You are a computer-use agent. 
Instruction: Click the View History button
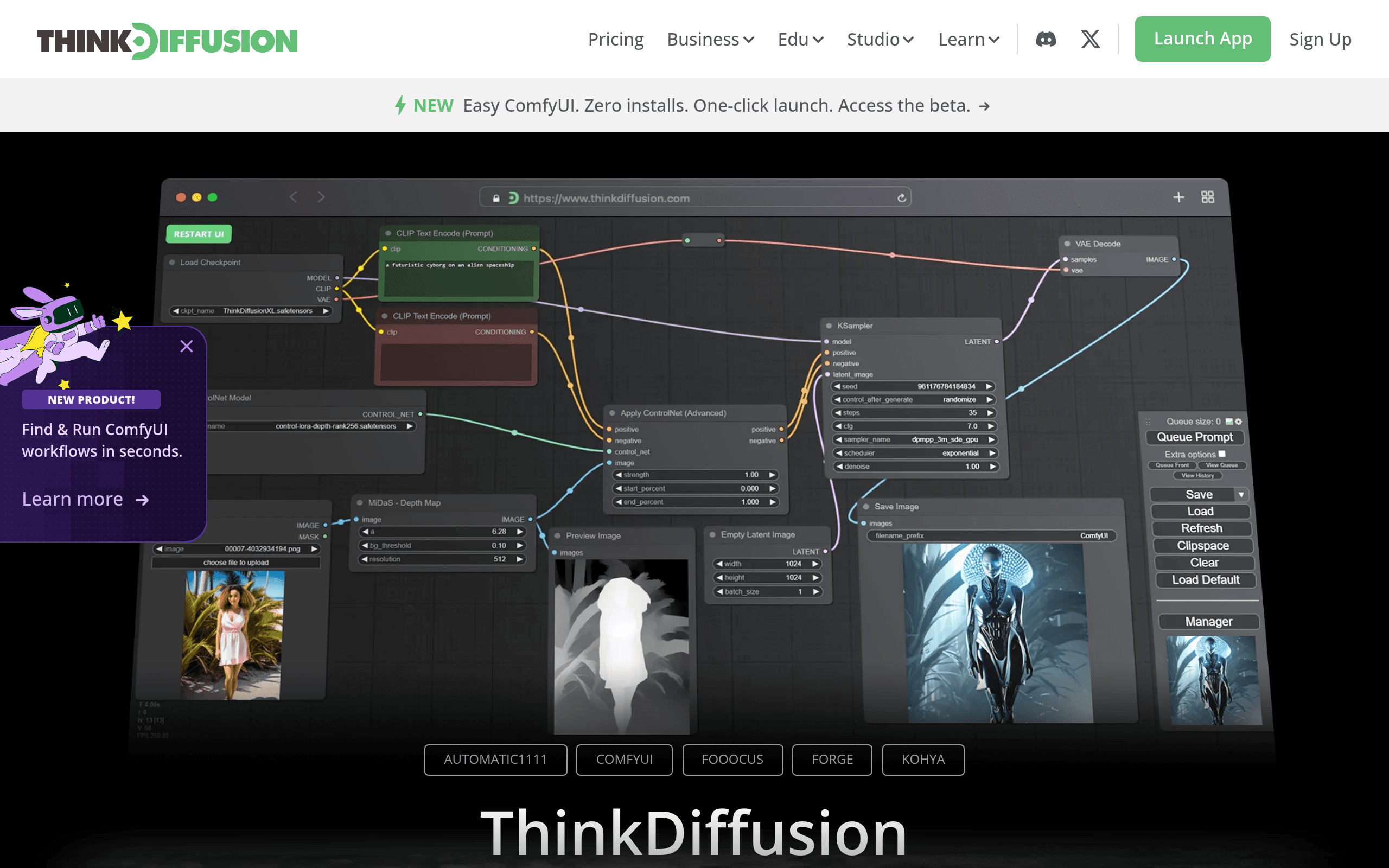[1198, 475]
